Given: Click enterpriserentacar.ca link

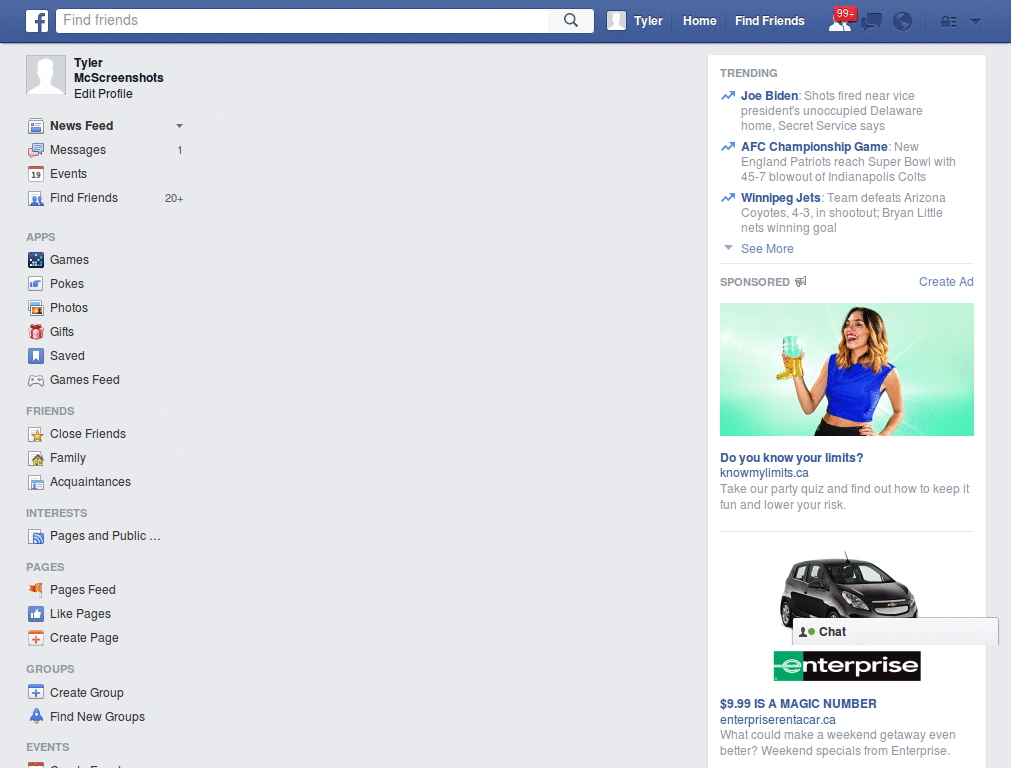Looking at the screenshot, I should pos(778,720).
